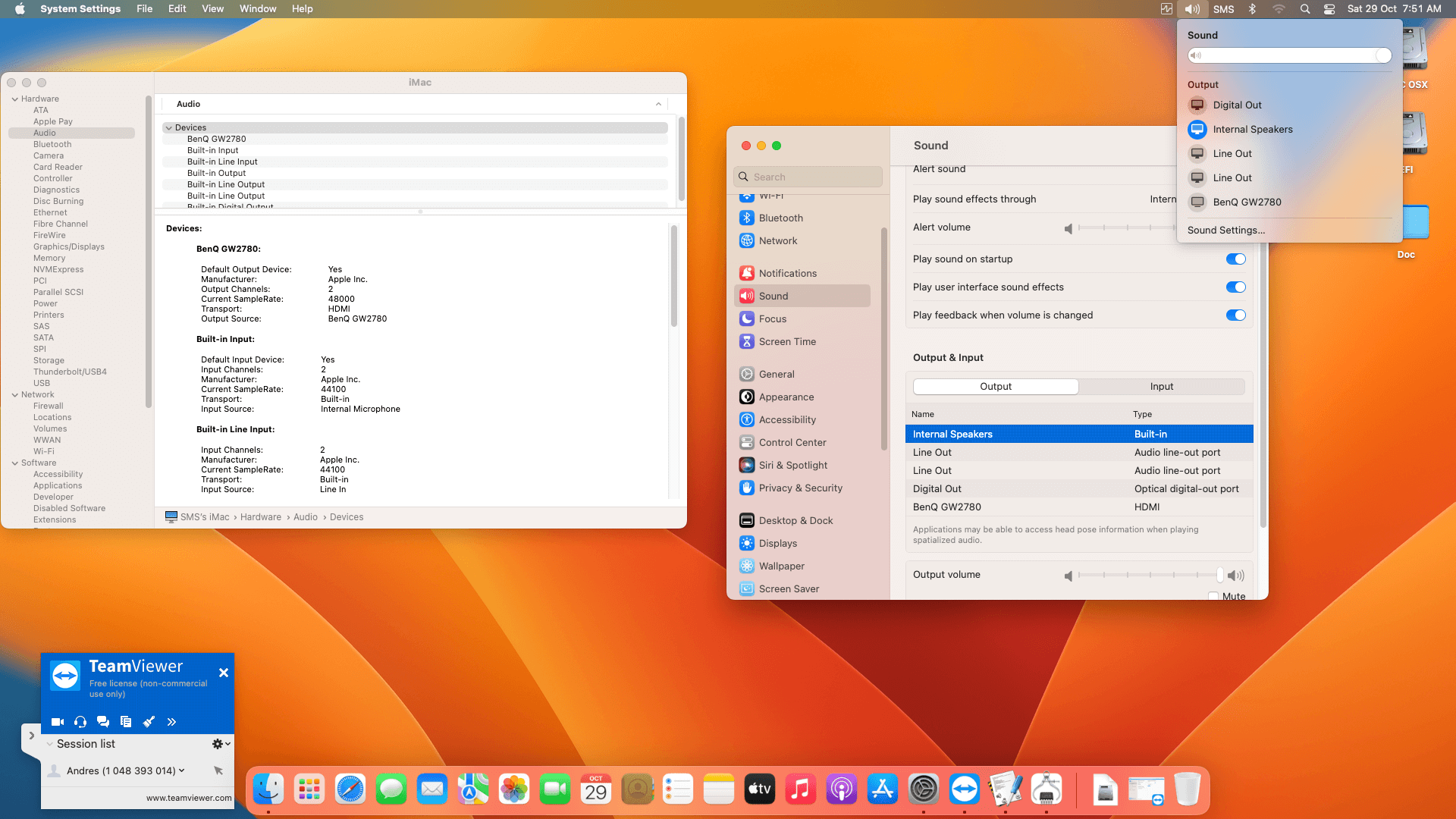Toggle Play sound on startup switch

click(1235, 259)
